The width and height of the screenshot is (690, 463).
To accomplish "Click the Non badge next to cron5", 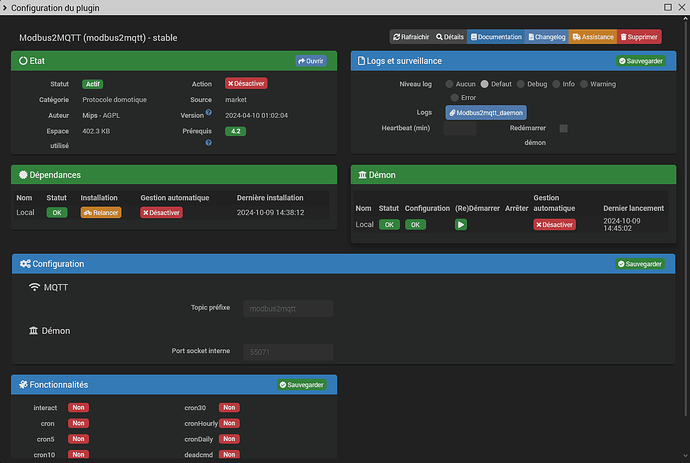I will pyautogui.click(x=78, y=439).
